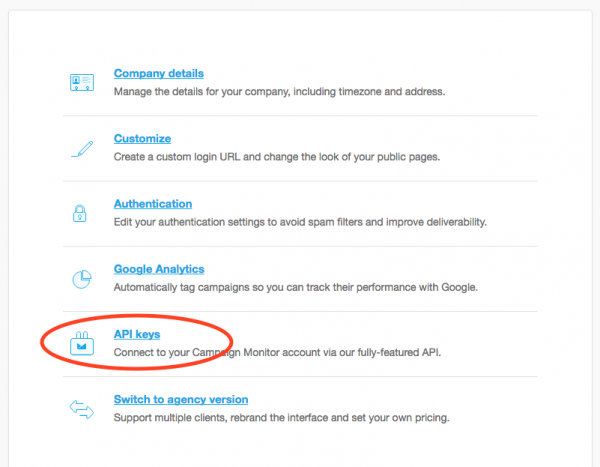Click the automatically tag campaigns description
This screenshot has width=600, height=467.
(x=296, y=287)
